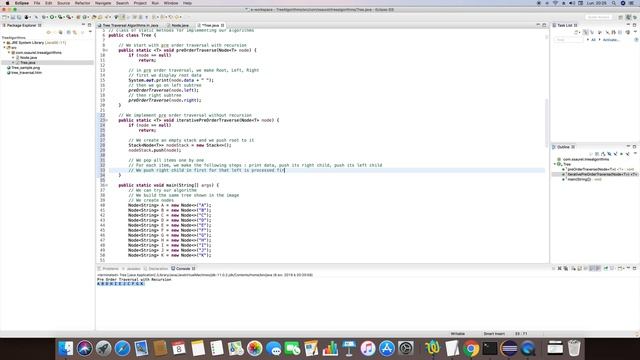
Task: Open the Run menu in menu bar
Action: 155,3
